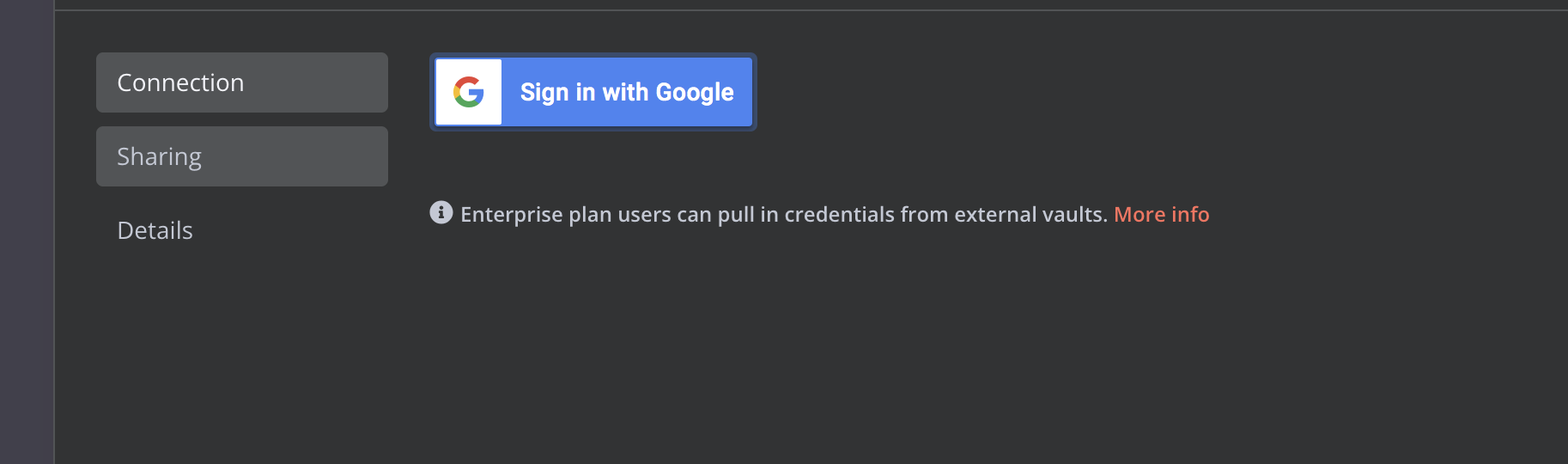Click the info circle icon
Viewport: 1568px width, 464px height.
pyautogui.click(x=441, y=212)
